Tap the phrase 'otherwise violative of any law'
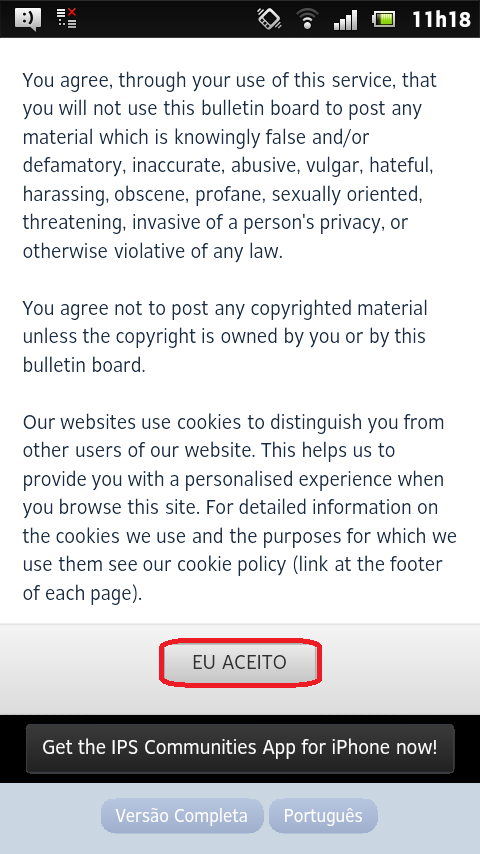 tap(153, 251)
